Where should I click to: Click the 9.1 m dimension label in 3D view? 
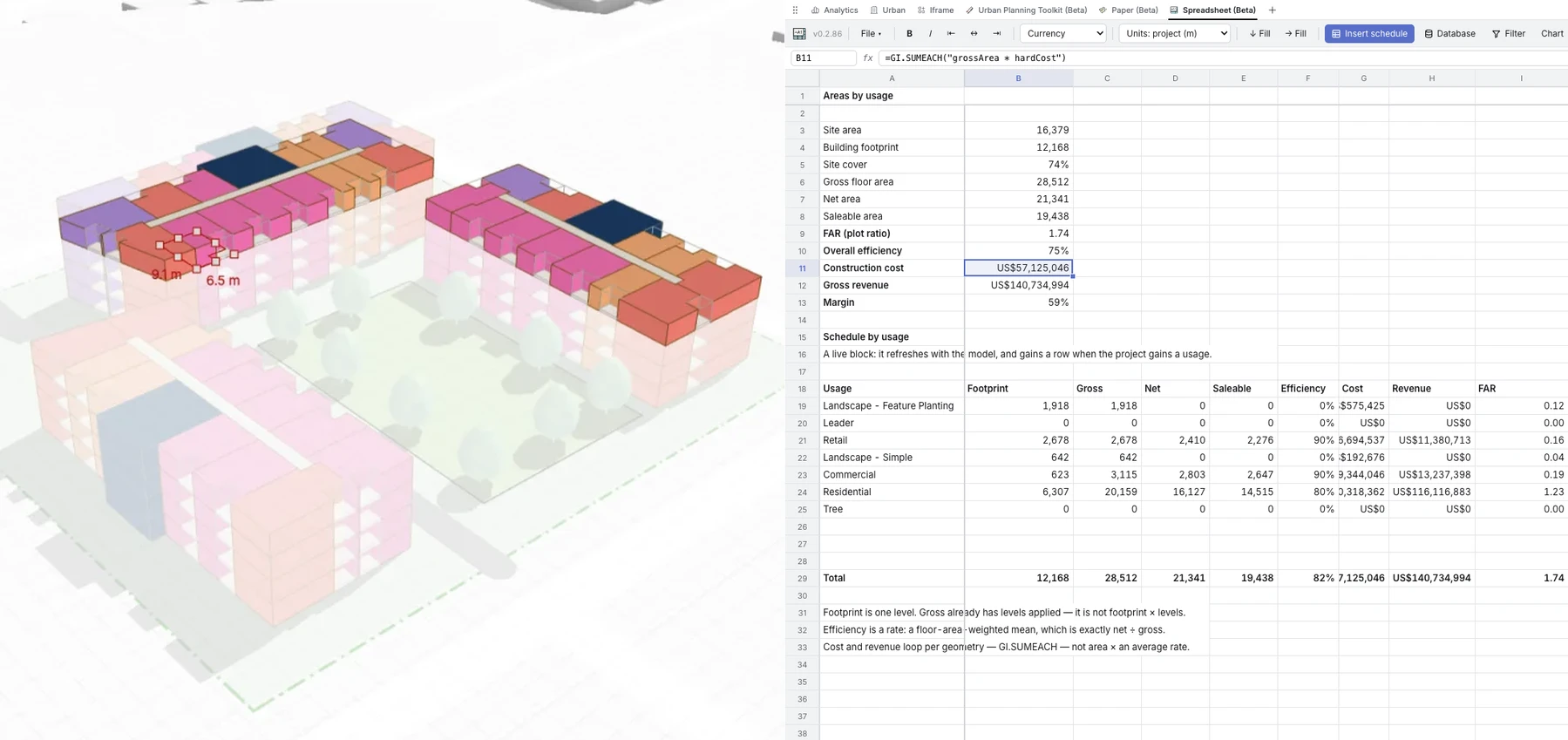[166, 275]
